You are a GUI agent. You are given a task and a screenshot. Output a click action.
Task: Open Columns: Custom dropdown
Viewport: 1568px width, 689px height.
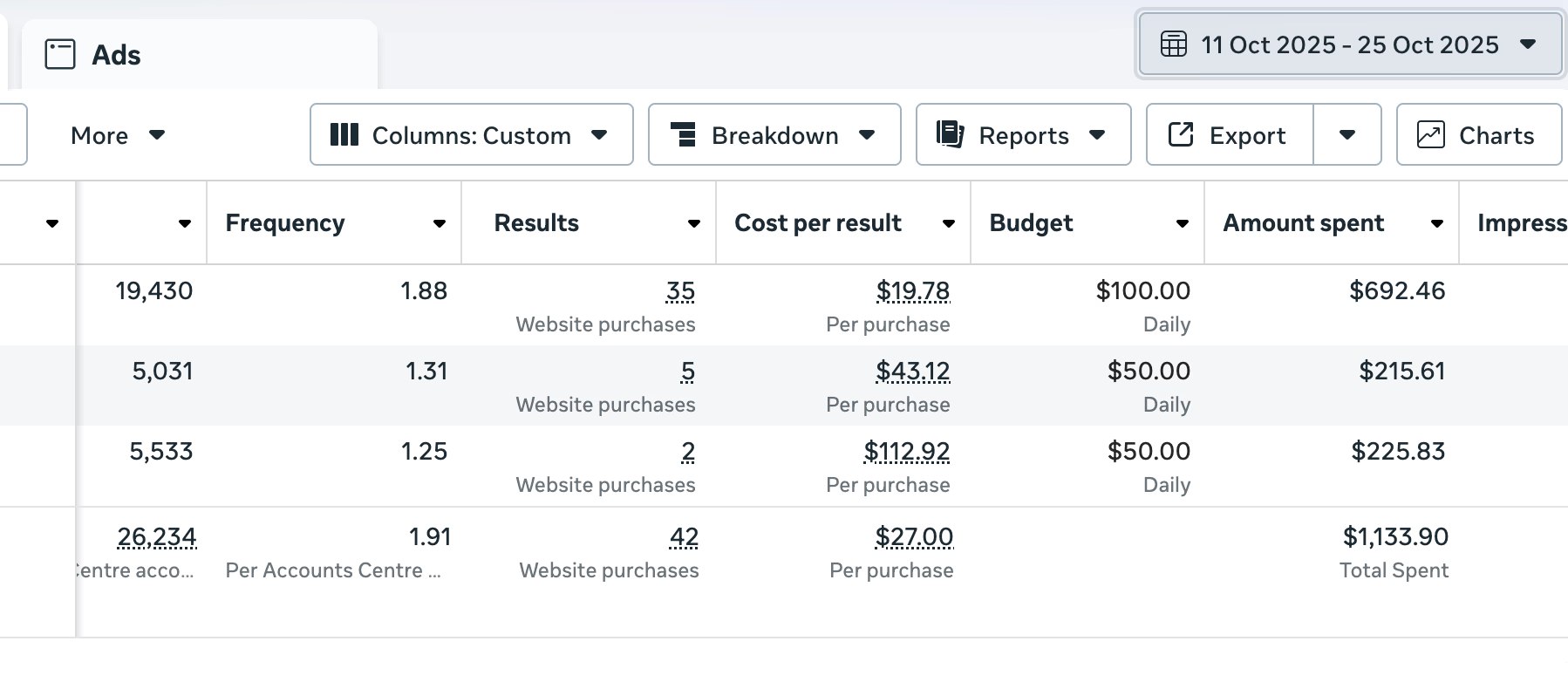(x=472, y=135)
